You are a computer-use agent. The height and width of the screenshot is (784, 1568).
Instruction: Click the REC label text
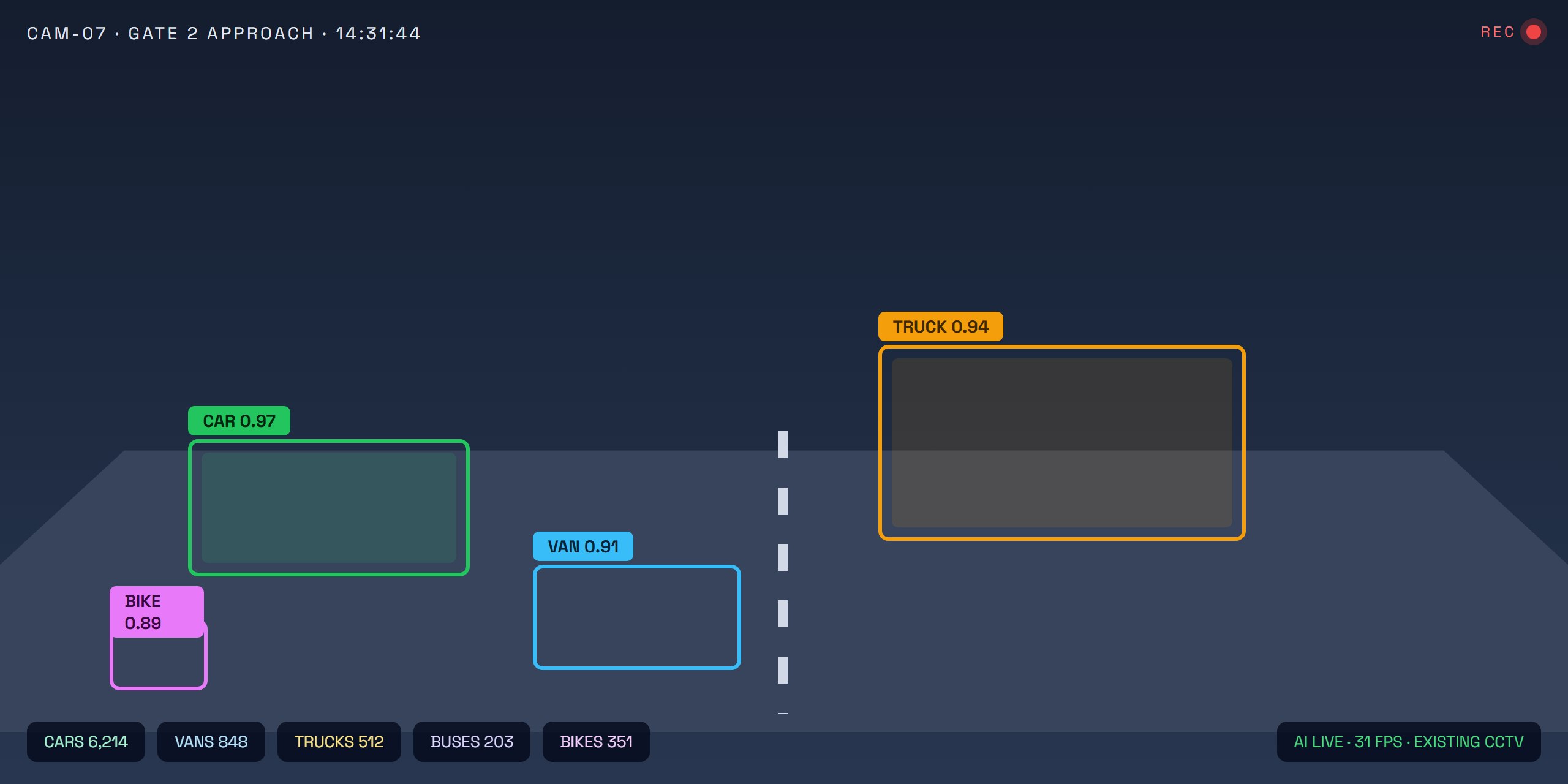click(x=1498, y=32)
